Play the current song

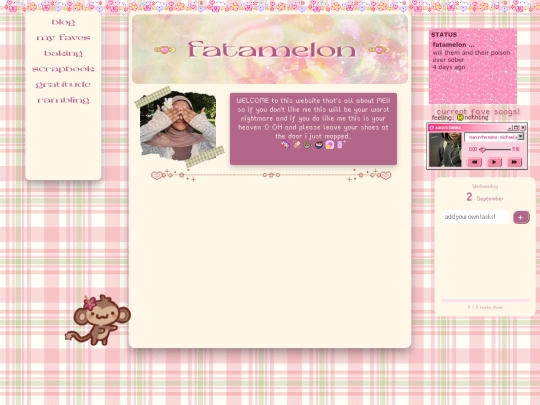[x=494, y=162]
